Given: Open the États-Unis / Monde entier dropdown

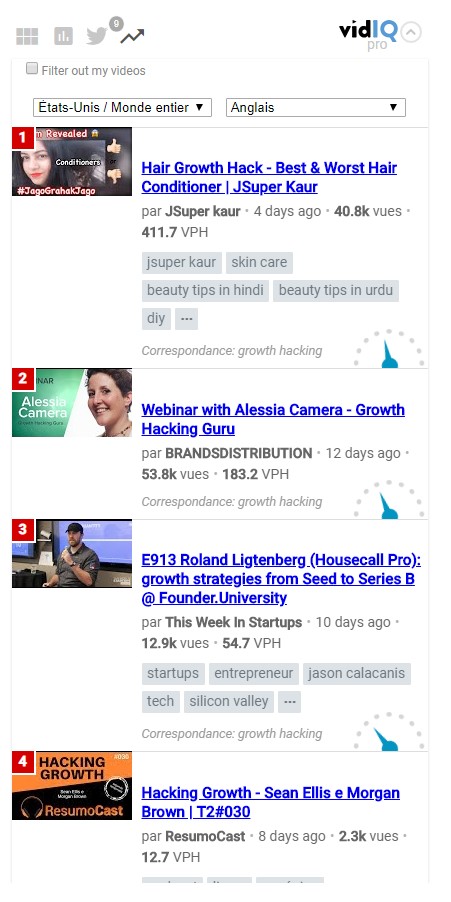Looking at the screenshot, I should (123, 108).
